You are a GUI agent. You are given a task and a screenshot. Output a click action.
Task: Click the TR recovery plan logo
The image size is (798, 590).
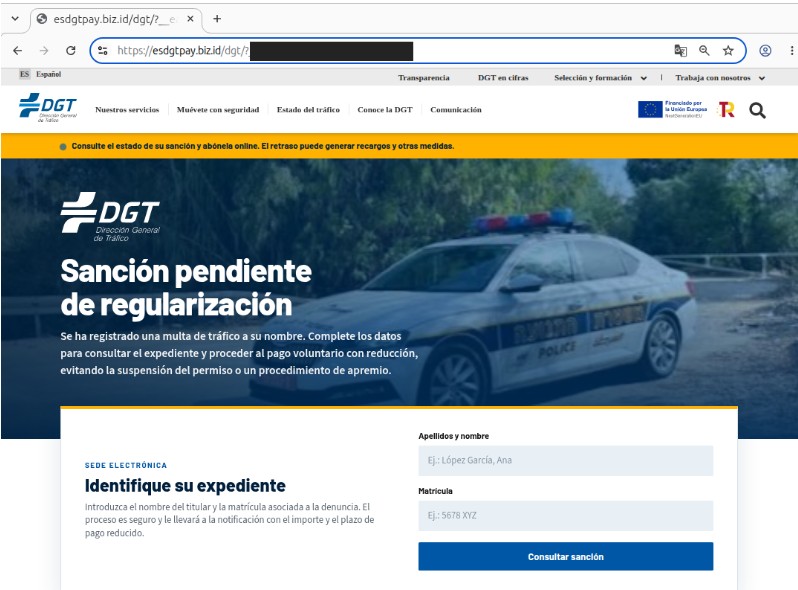click(x=727, y=109)
